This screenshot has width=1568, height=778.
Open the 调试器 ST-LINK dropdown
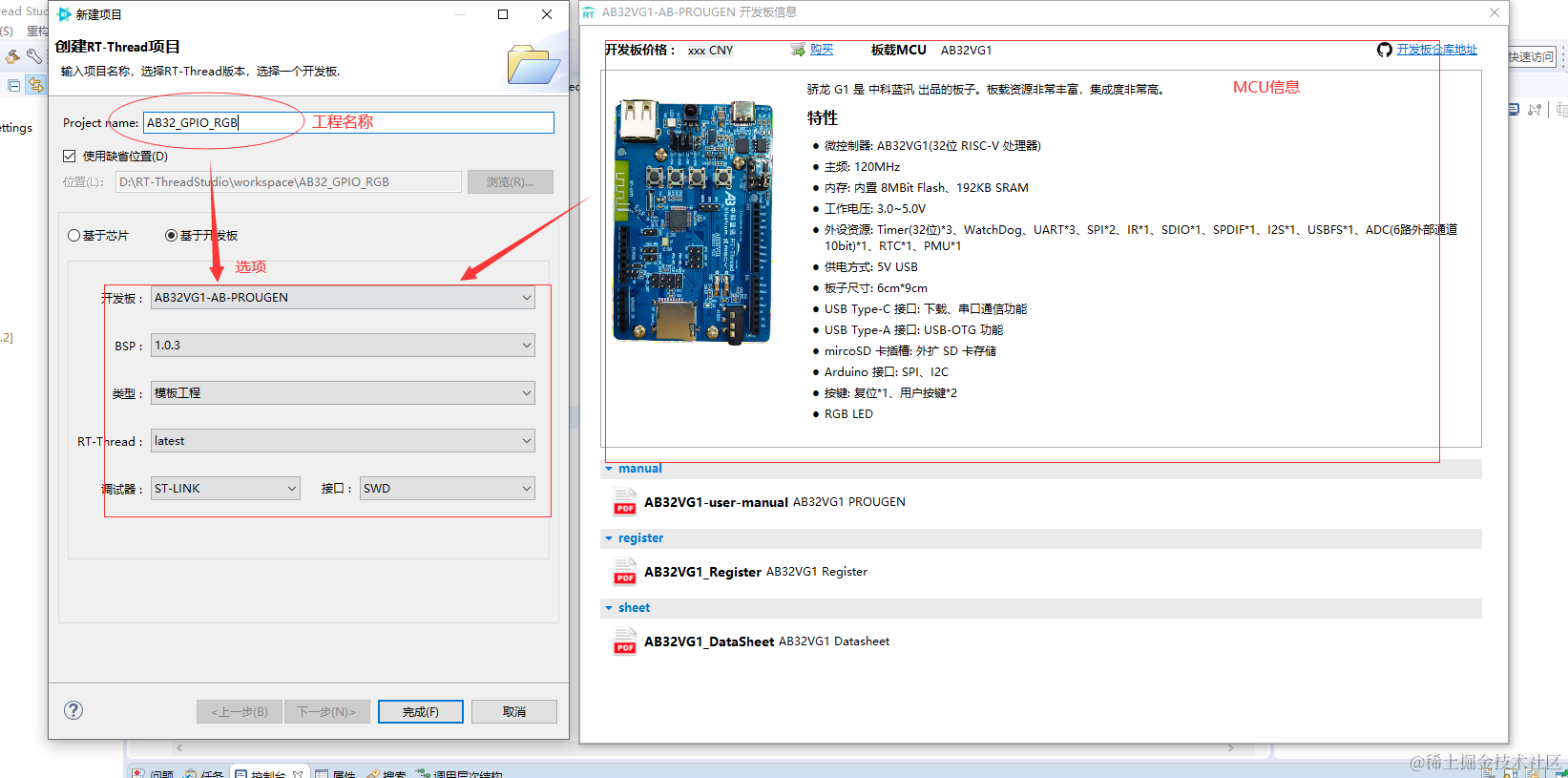(x=225, y=489)
